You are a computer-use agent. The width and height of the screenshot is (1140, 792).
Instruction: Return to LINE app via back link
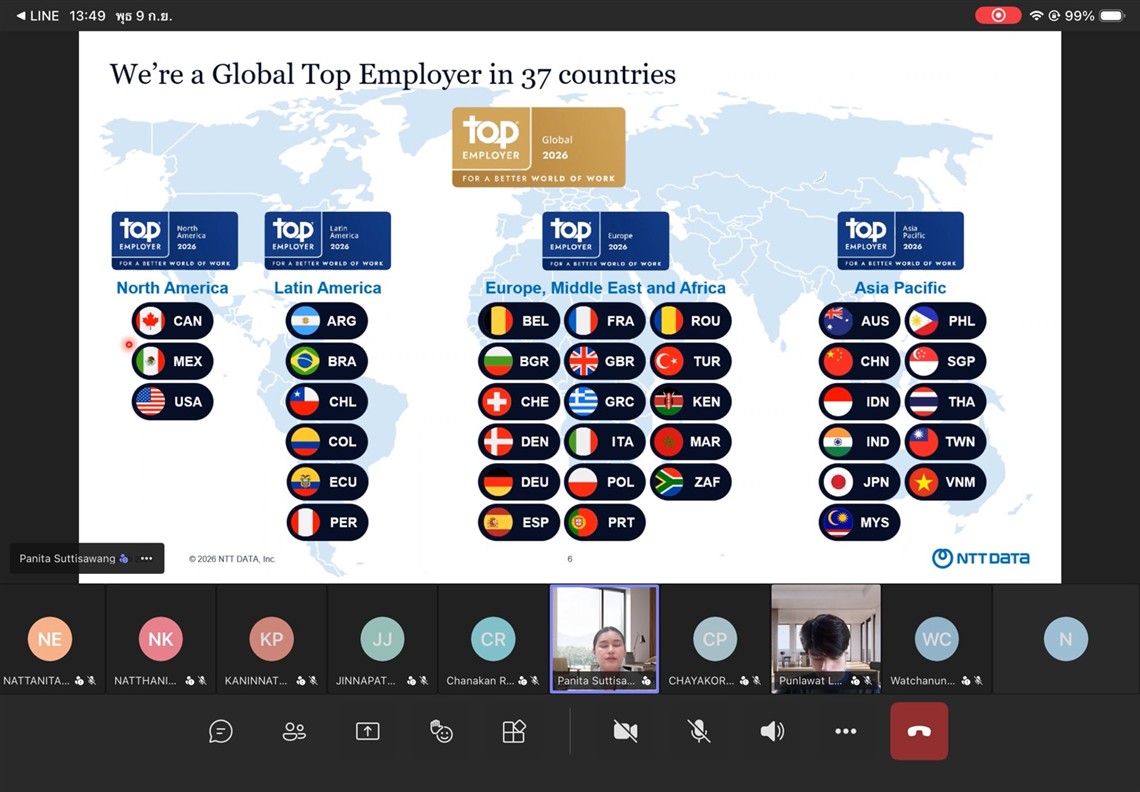38,15
